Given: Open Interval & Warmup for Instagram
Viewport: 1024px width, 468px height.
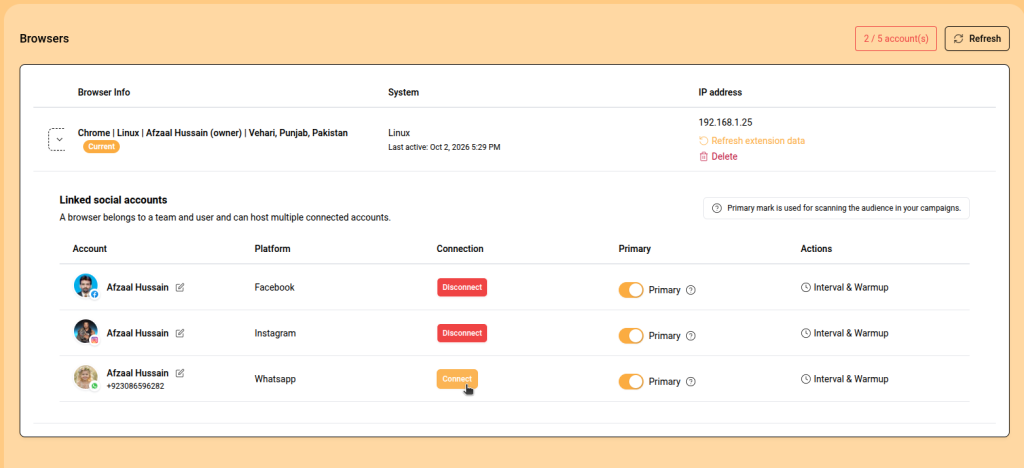Looking at the screenshot, I should [844, 333].
